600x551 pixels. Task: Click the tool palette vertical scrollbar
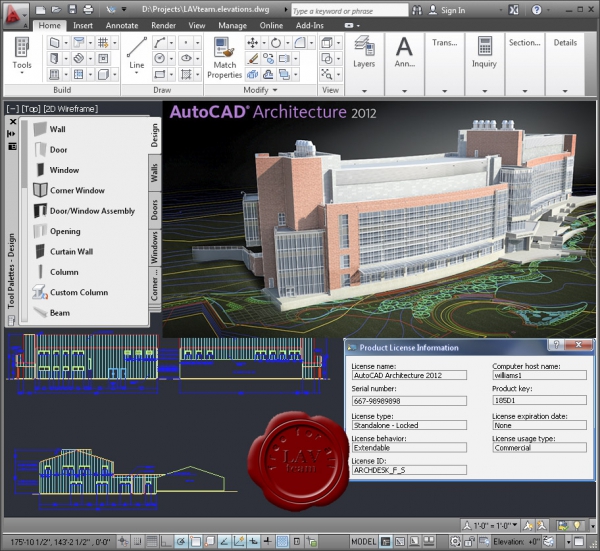pyautogui.click(x=24, y=221)
